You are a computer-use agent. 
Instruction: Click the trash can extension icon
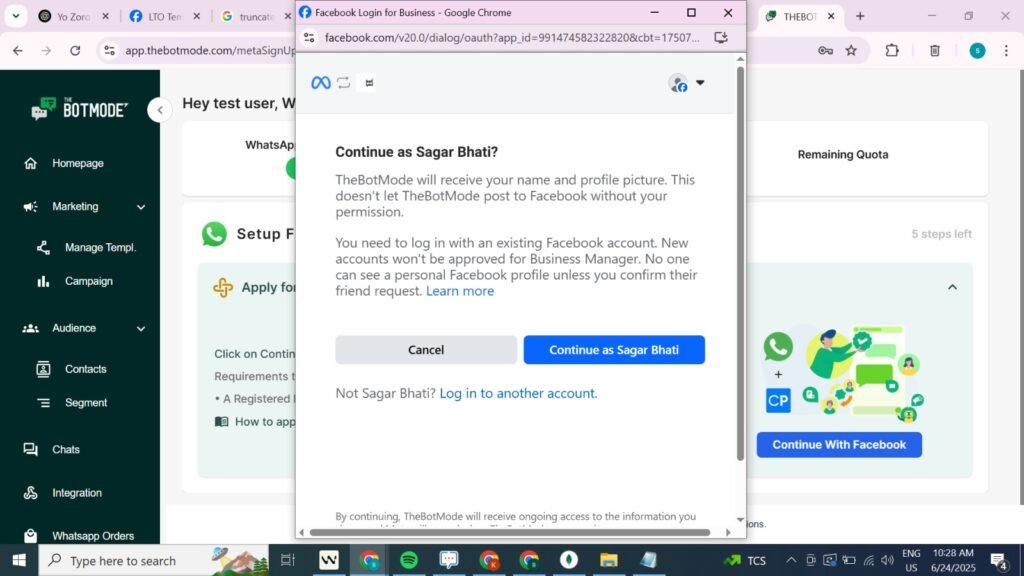[x=935, y=50]
